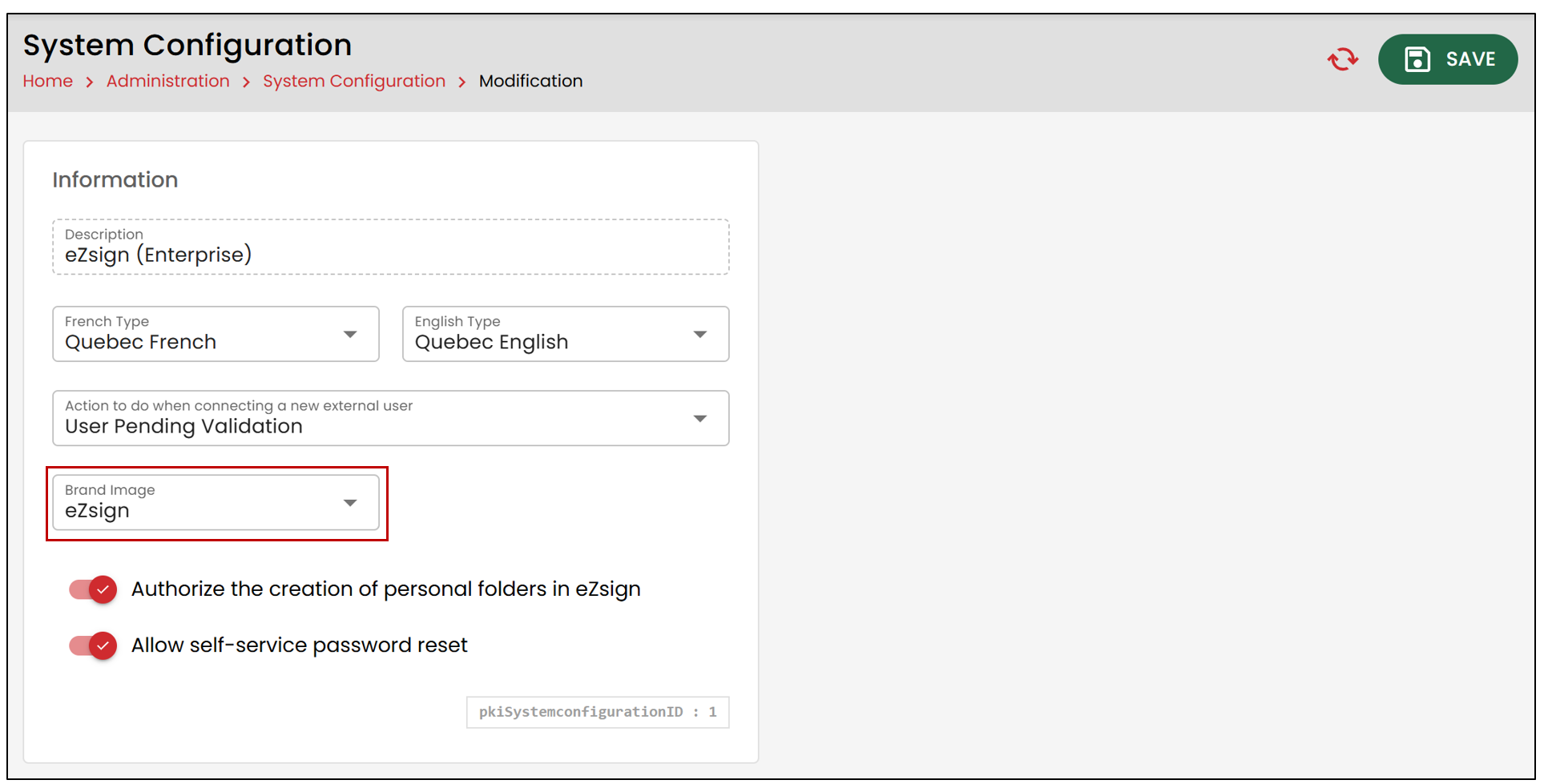This screenshot has height=784, width=1544.
Task: Navigate to Administration breadcrumb
Action: 168,81
